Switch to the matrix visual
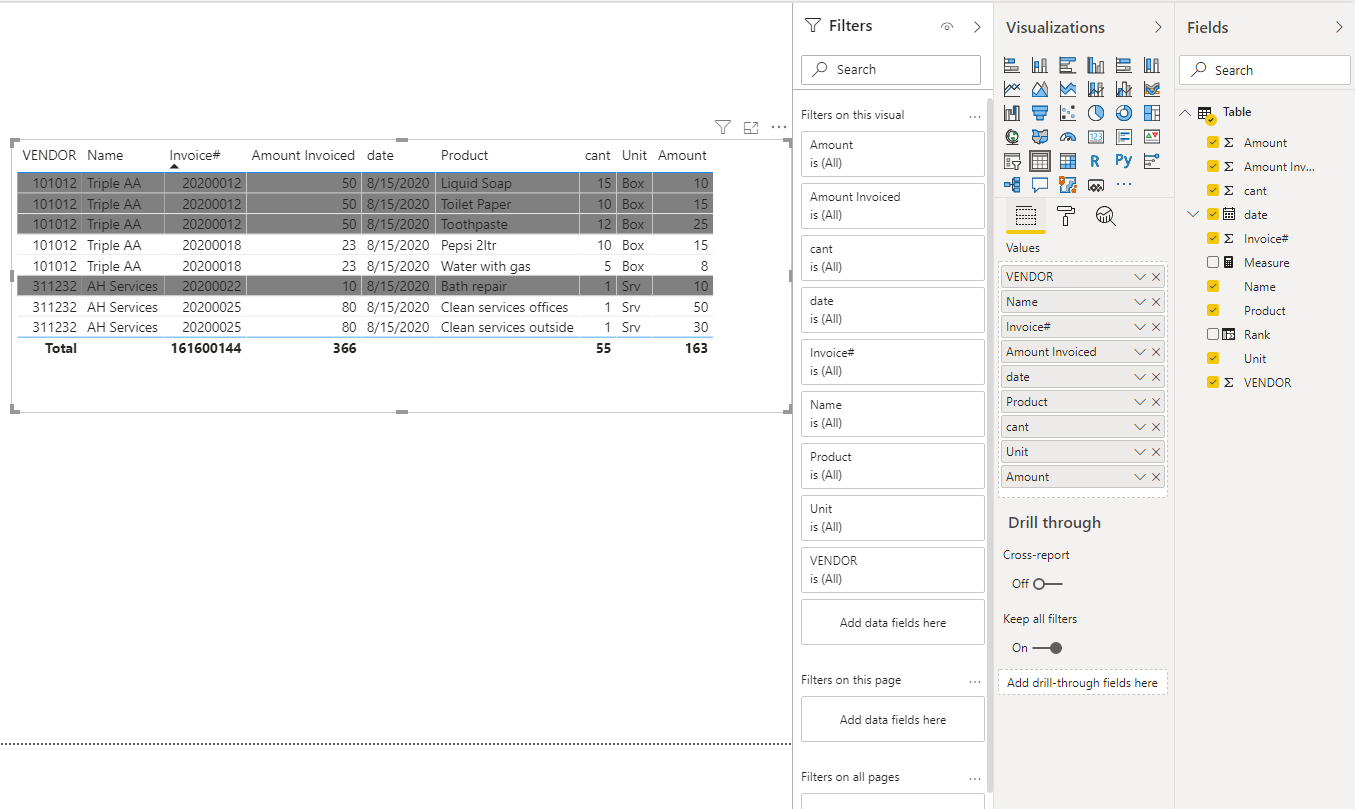The width and height of the screenshot is (1355, 809). [x=1068, y=161]
